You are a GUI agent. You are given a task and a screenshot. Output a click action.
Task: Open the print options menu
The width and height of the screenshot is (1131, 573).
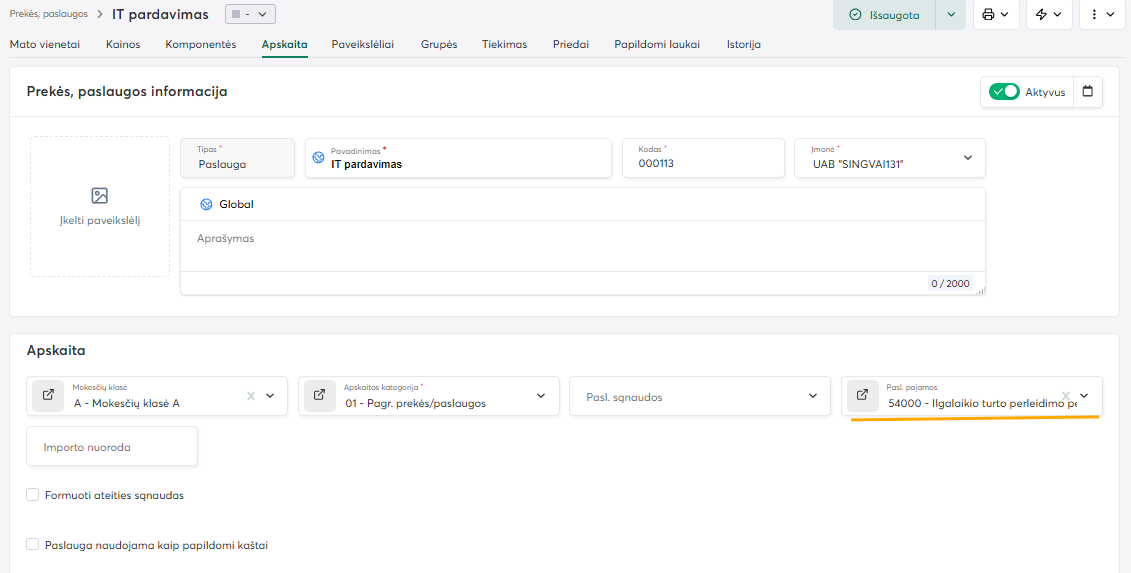(994, 15)
